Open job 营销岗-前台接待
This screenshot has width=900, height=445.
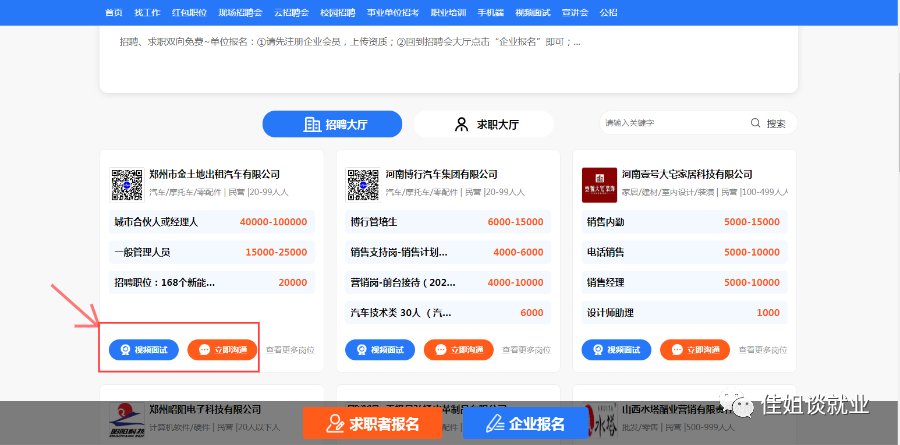[448, 283]
